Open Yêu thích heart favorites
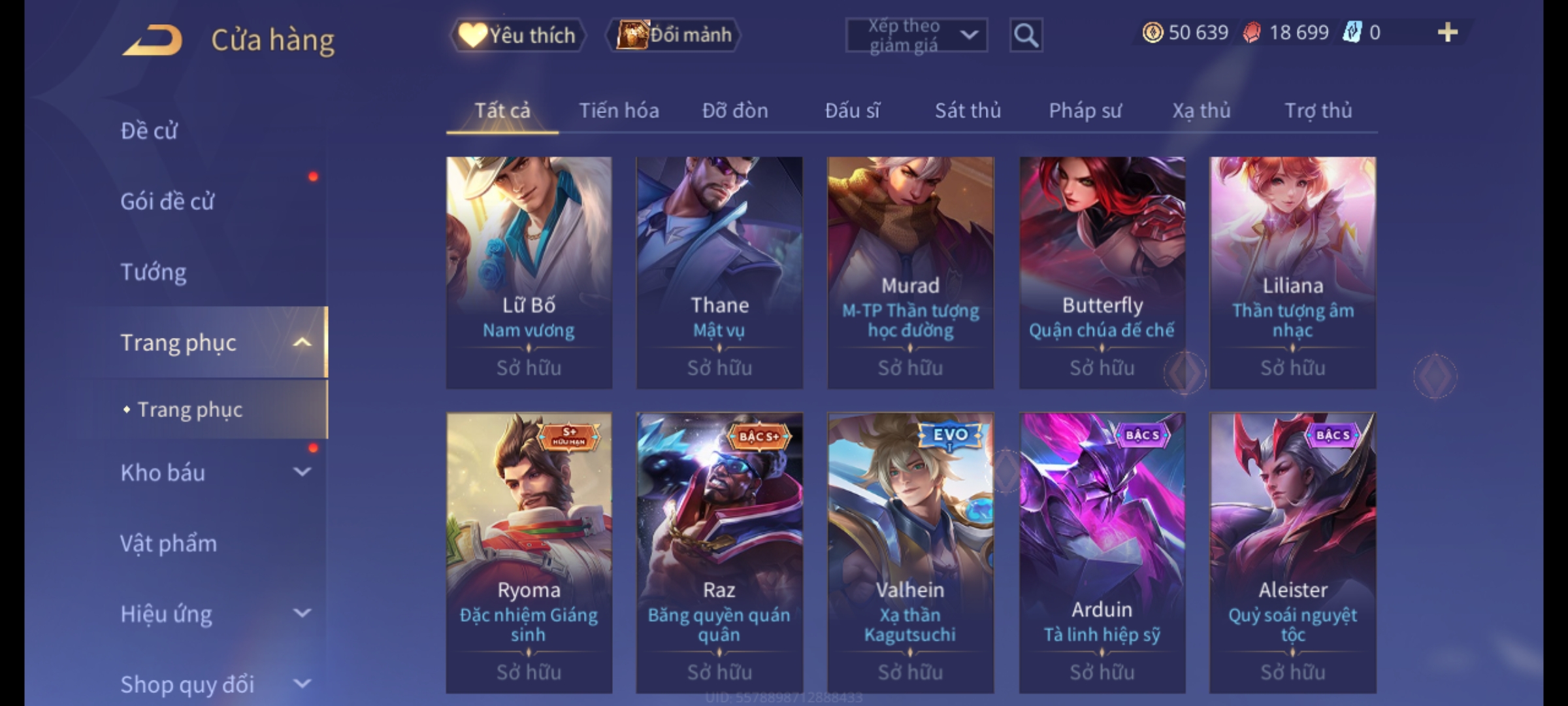 tap(517, 35)
